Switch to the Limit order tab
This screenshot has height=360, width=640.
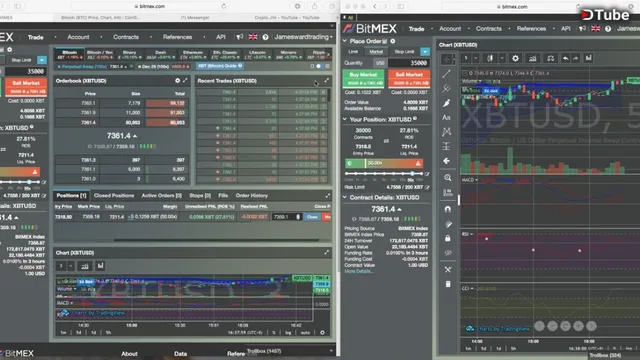(353, 52)
